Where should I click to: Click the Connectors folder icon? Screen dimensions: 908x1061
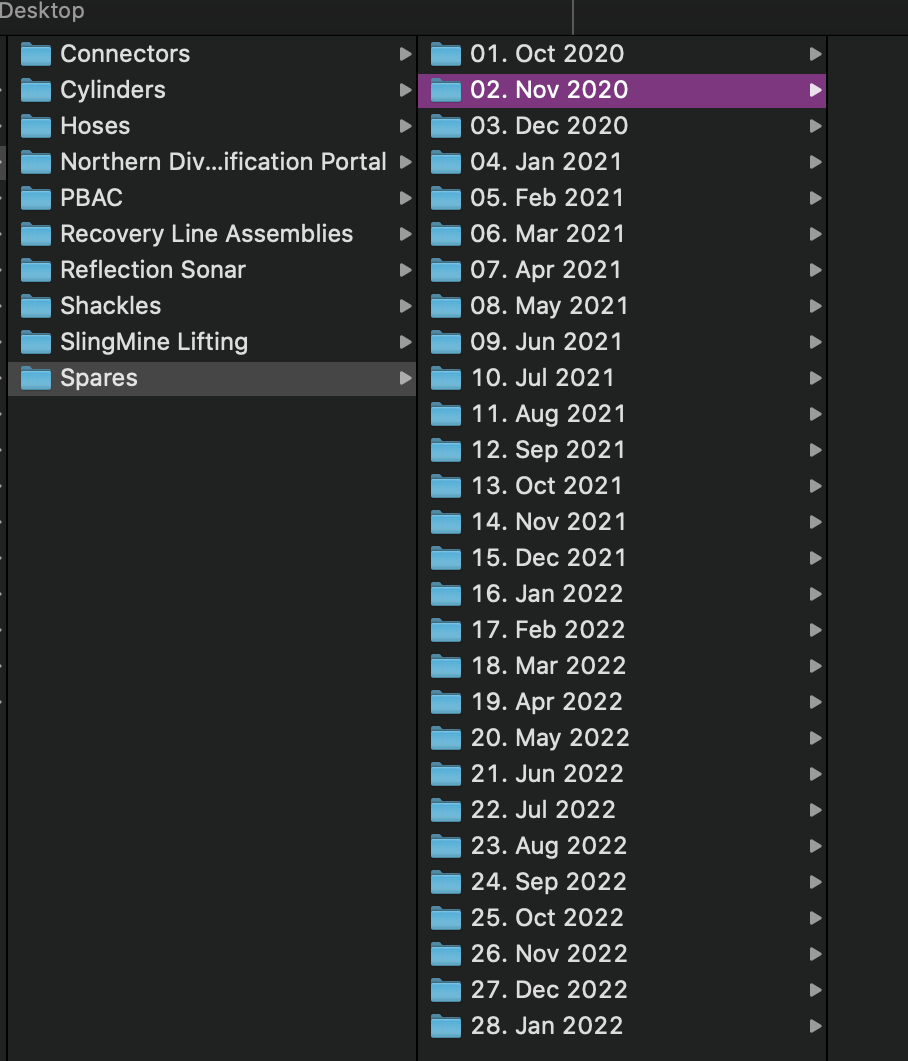[x=36, y=54]
